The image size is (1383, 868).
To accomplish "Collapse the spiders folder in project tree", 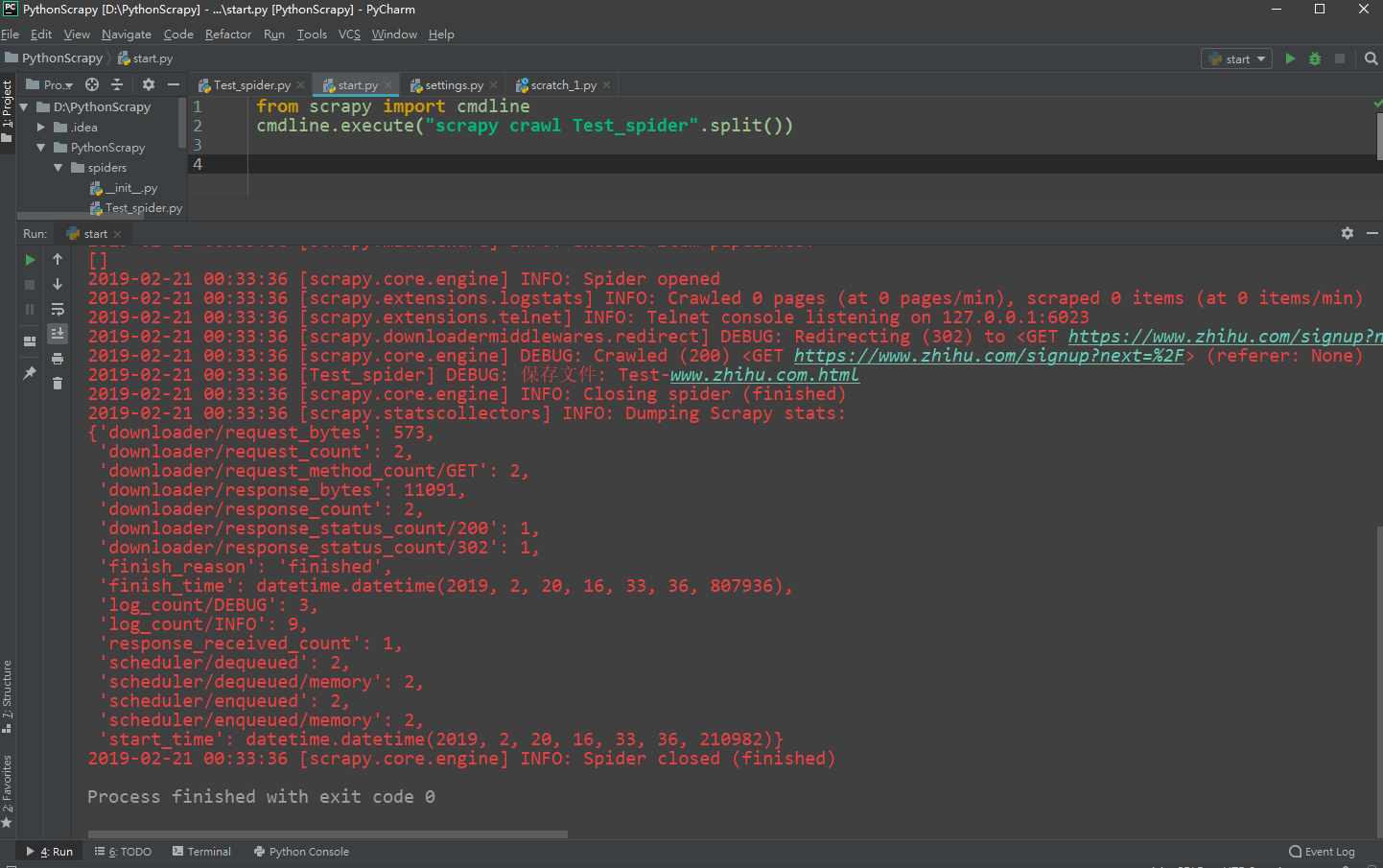I will click(59, 167).
